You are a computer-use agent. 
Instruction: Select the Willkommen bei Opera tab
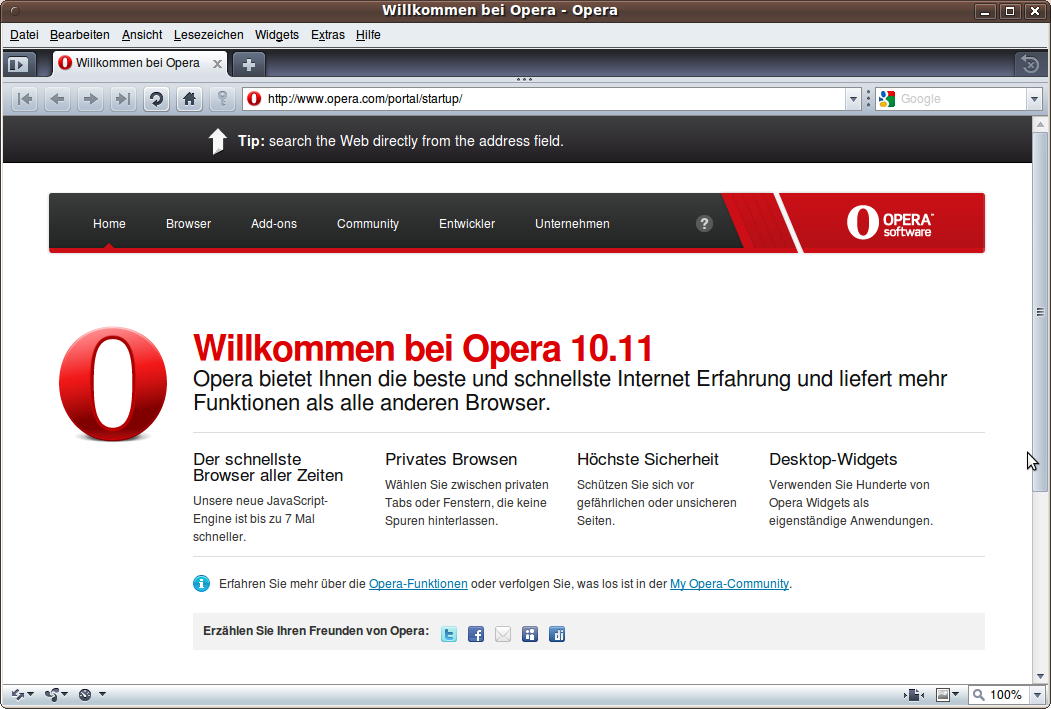[x=137, y=63]
